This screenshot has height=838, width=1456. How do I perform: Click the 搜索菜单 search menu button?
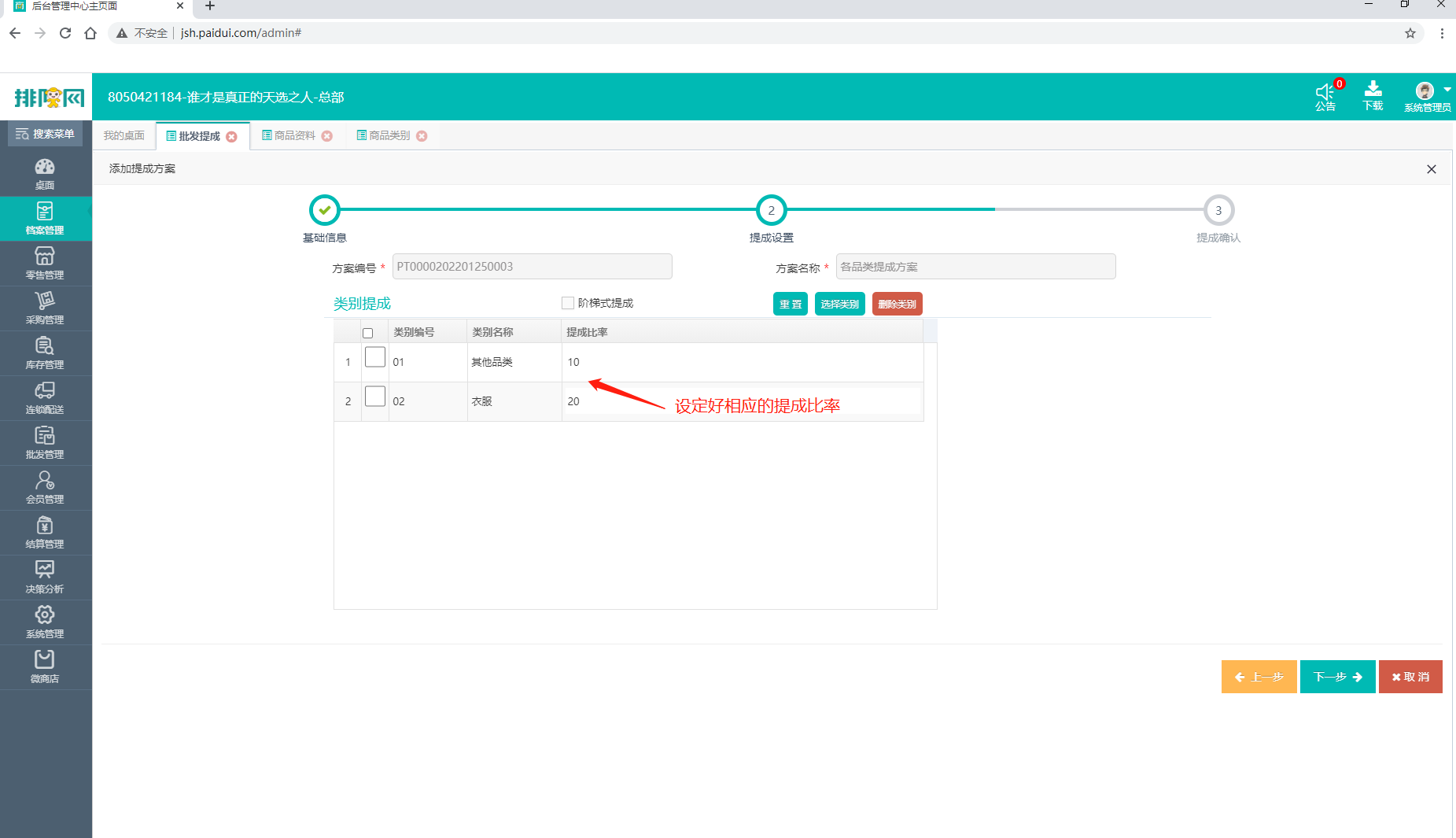[45, 134]
